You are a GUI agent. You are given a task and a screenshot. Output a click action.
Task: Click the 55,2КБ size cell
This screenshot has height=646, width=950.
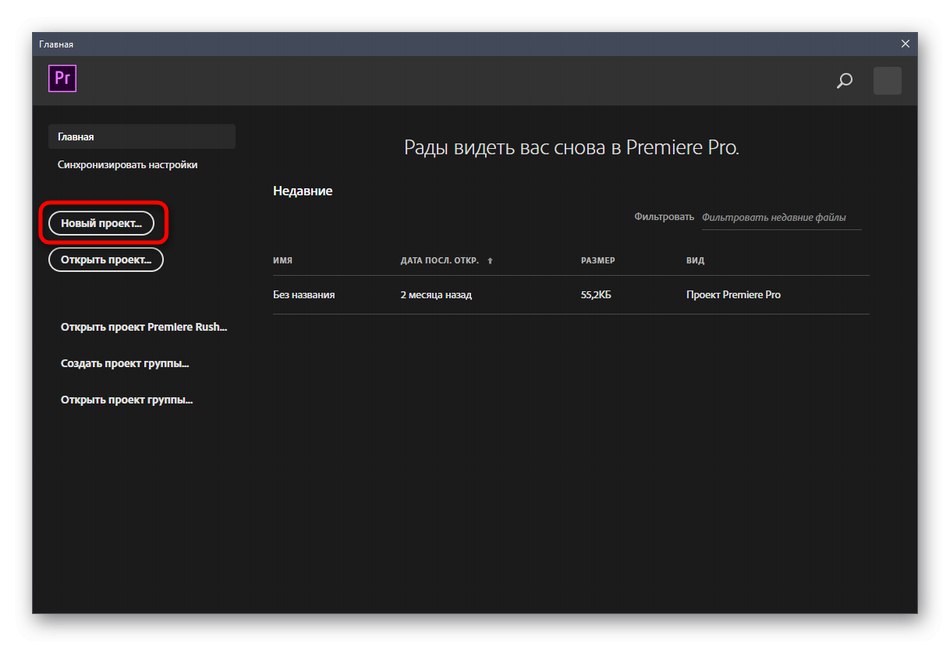(596, 295)
